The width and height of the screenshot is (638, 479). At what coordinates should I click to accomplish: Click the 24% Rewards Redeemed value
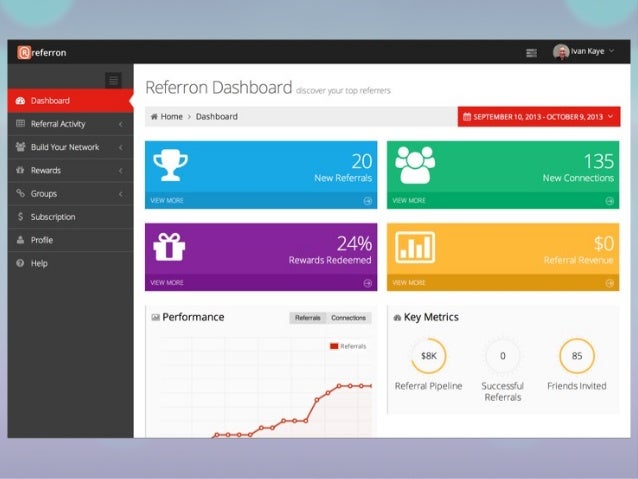pos(354,243)
